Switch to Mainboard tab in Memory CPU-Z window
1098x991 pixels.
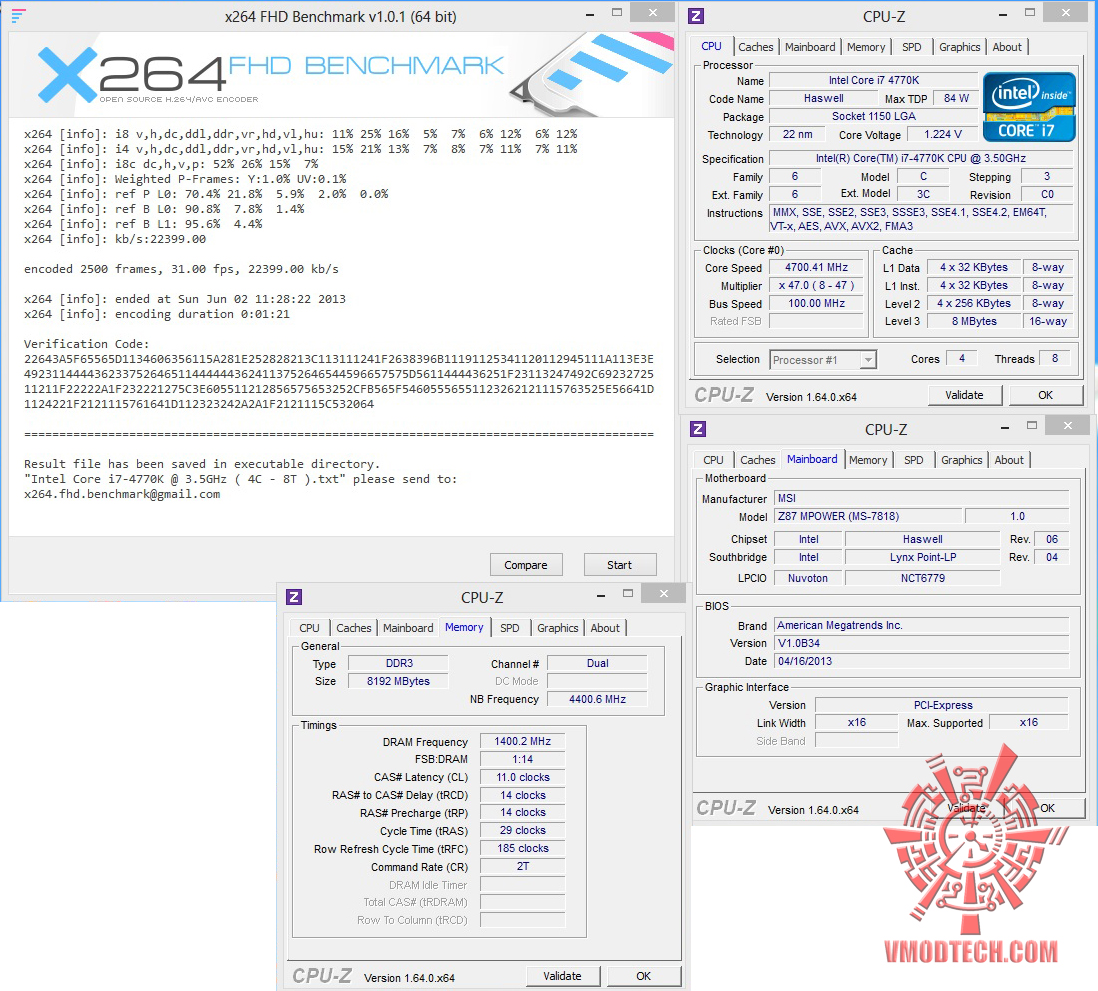(x=408, y=628)
